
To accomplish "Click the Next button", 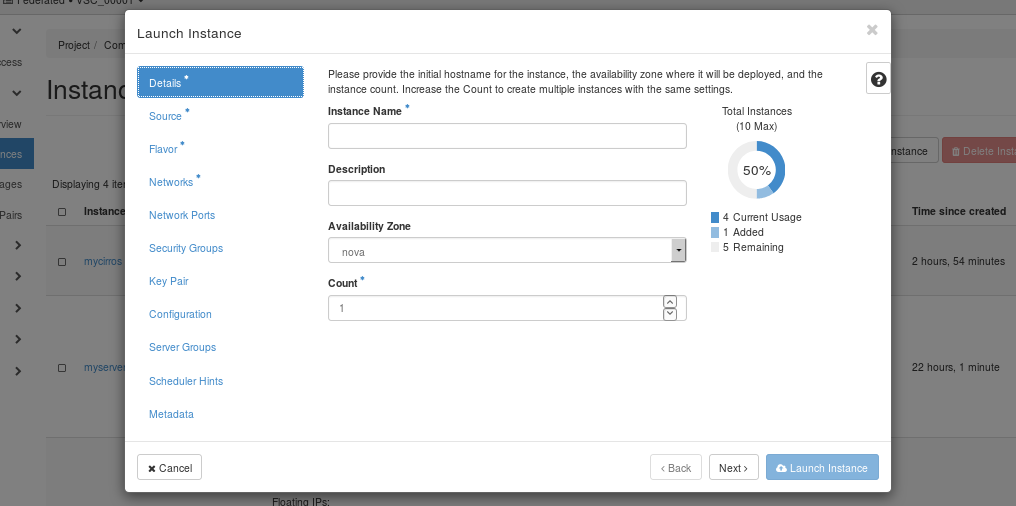I will (733, 468).
